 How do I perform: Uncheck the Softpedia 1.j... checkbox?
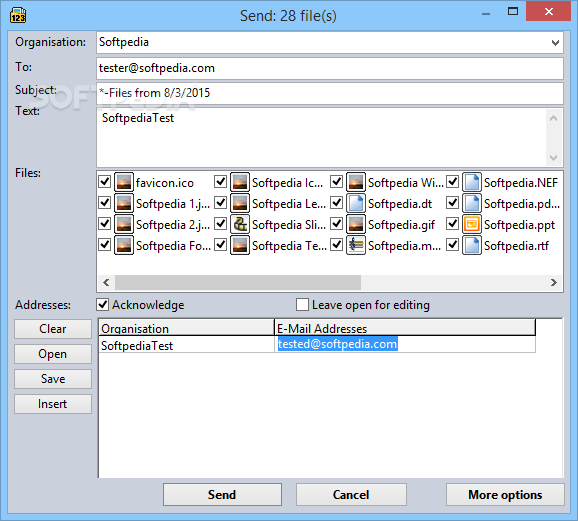coord(105,202)
